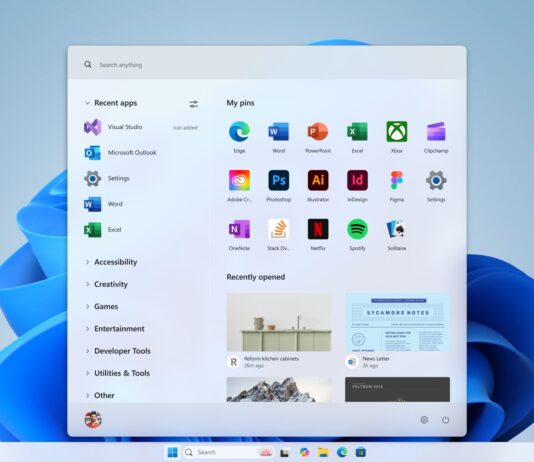534x462 pixels.
Task: Launch Netflix
Action: (318, 229)
